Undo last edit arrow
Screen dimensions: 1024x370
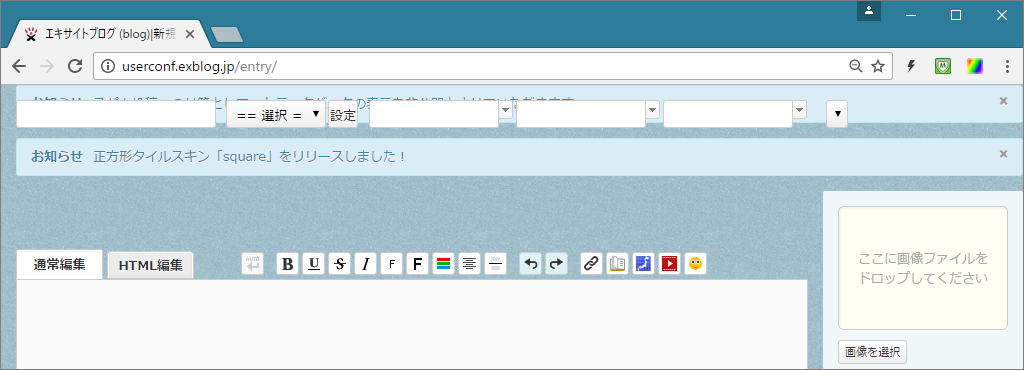pyautogui.click(x=530, y=264)
